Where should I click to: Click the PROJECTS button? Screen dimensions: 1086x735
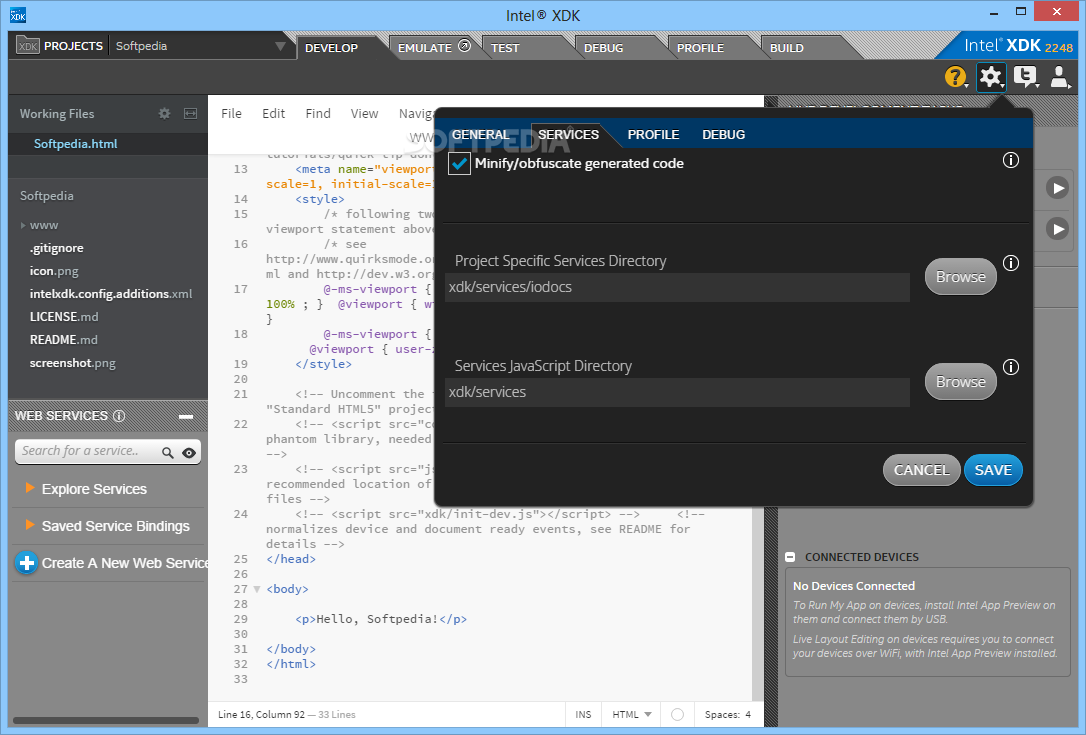(x=73, y=46)
